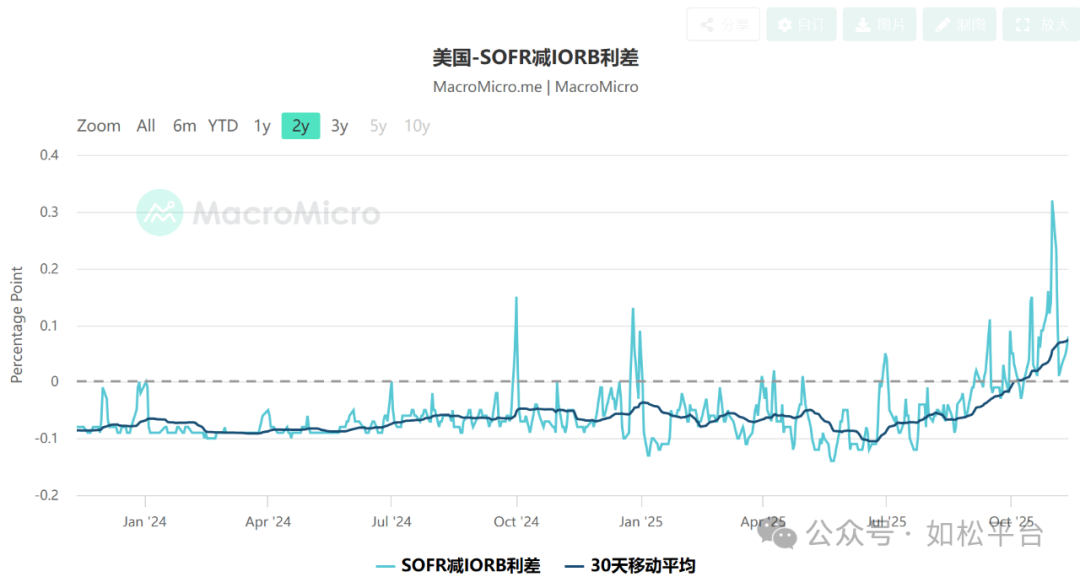Click the chart title 美国-SOFR减IORB利差
Screen dimensions: 1080x577
[x=535, y=57]
